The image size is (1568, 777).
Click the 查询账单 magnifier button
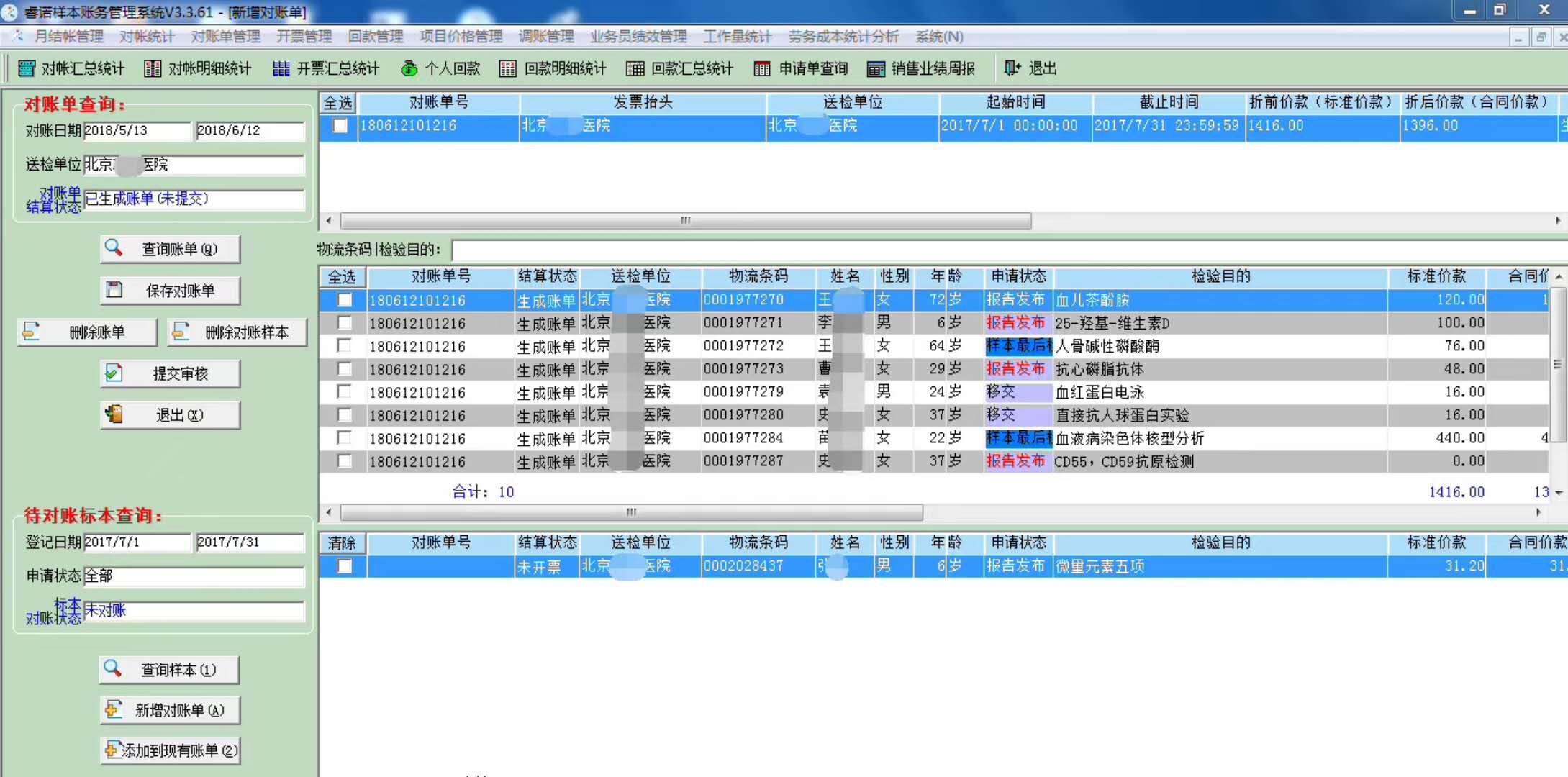(x=170, y=249)
